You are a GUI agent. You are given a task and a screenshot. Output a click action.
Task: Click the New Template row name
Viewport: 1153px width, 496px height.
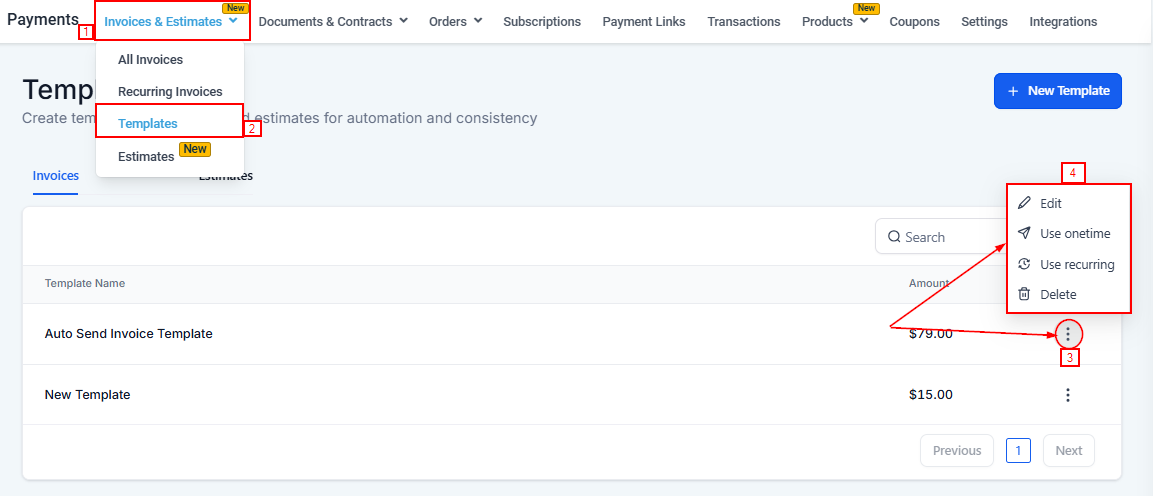pyautogui.click(x=88, y=395)
